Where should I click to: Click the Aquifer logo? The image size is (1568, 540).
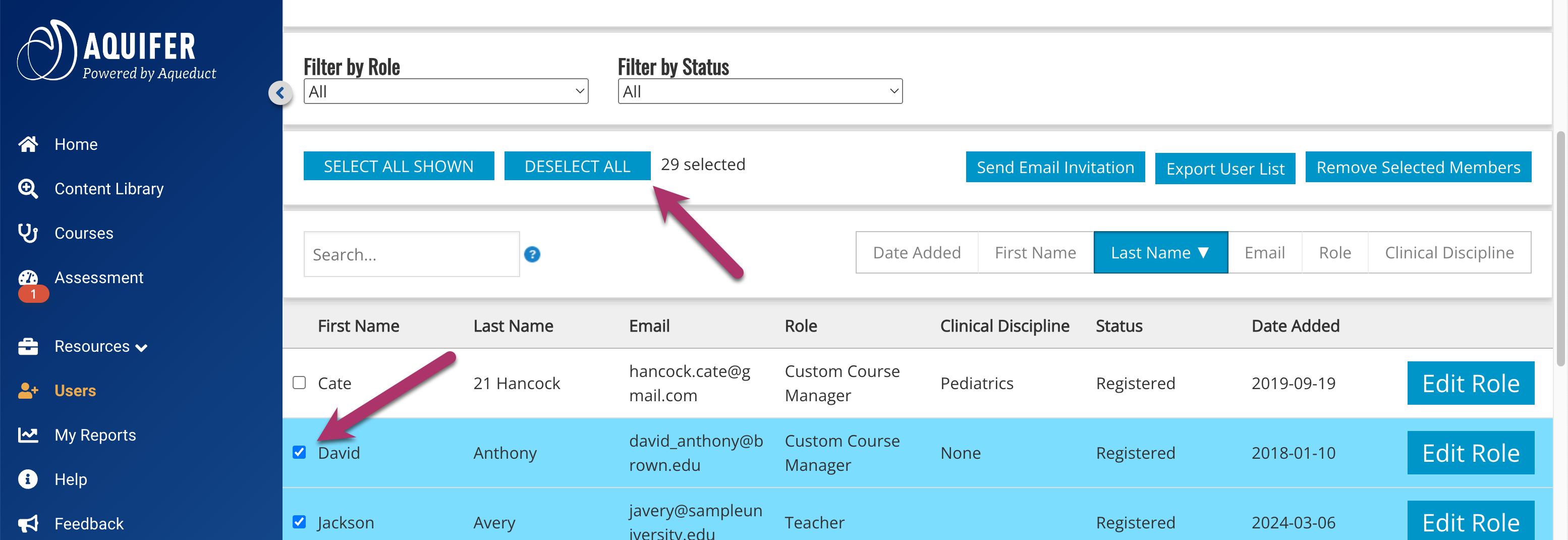[116, 51]
